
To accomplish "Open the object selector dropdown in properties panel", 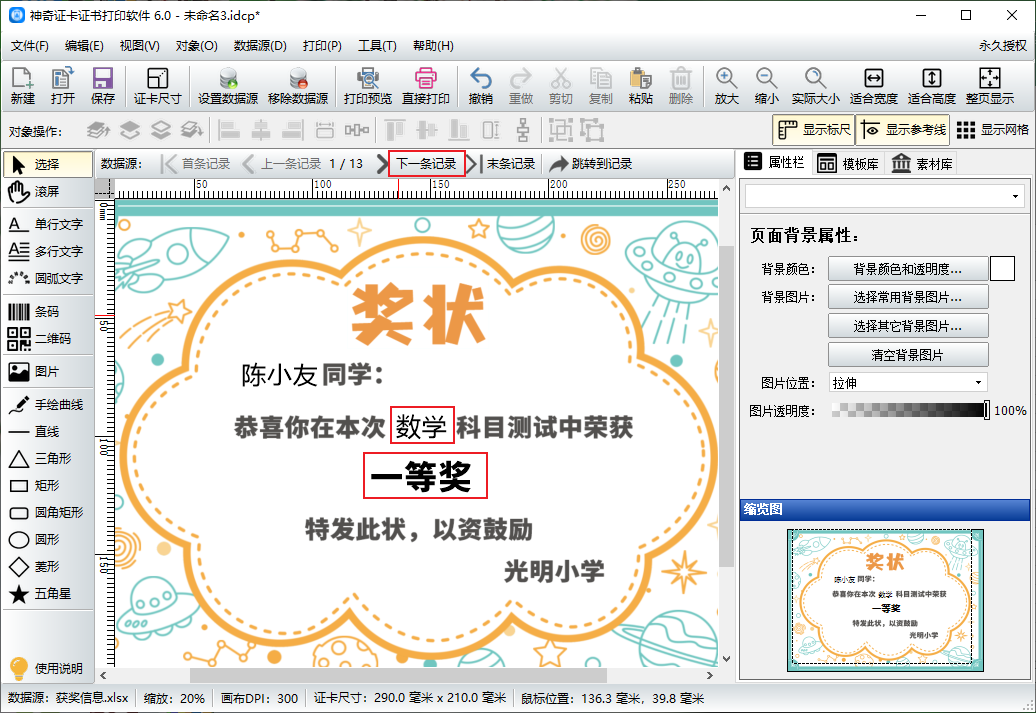I will click(884, 196).
